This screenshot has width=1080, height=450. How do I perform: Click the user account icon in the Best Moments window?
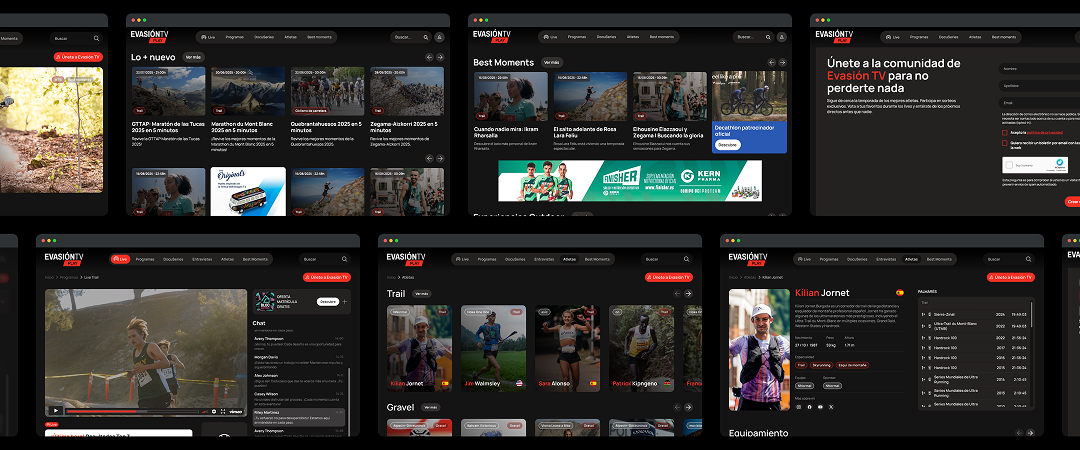781,37
